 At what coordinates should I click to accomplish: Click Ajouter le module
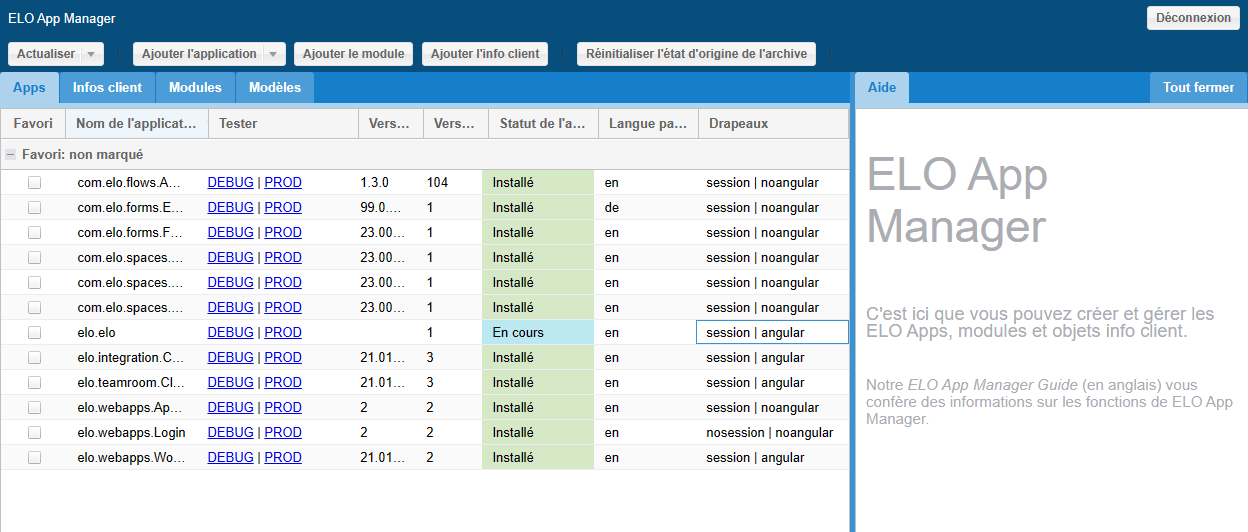(353, 54)
